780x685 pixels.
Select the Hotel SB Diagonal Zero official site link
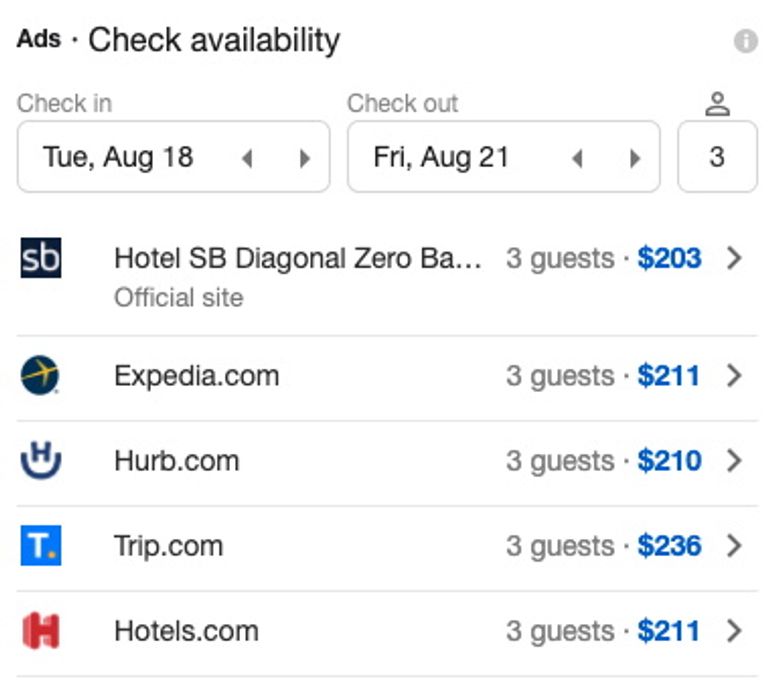[298, 259]
